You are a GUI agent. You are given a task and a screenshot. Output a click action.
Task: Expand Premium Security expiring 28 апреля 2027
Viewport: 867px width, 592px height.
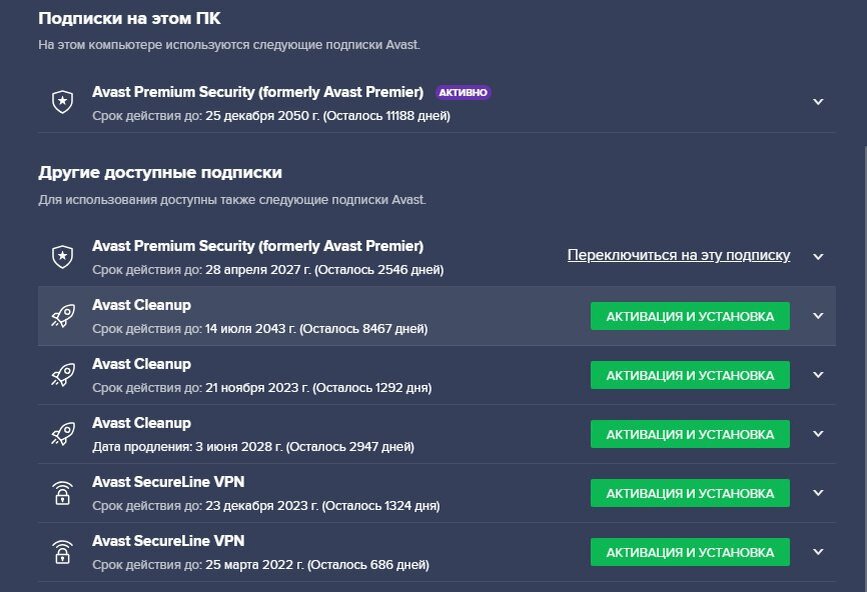(x=818, y=256)
